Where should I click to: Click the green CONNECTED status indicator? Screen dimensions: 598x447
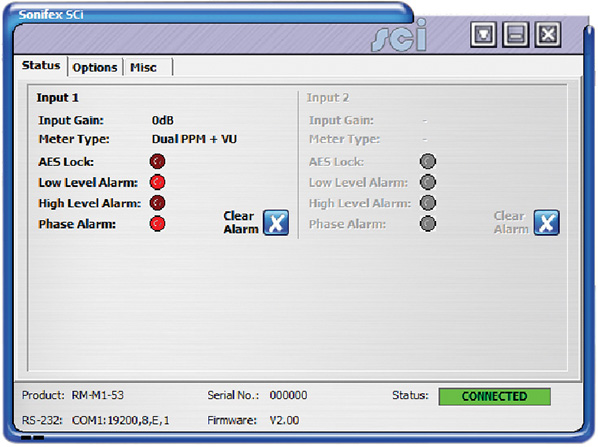tap(494, 396)
